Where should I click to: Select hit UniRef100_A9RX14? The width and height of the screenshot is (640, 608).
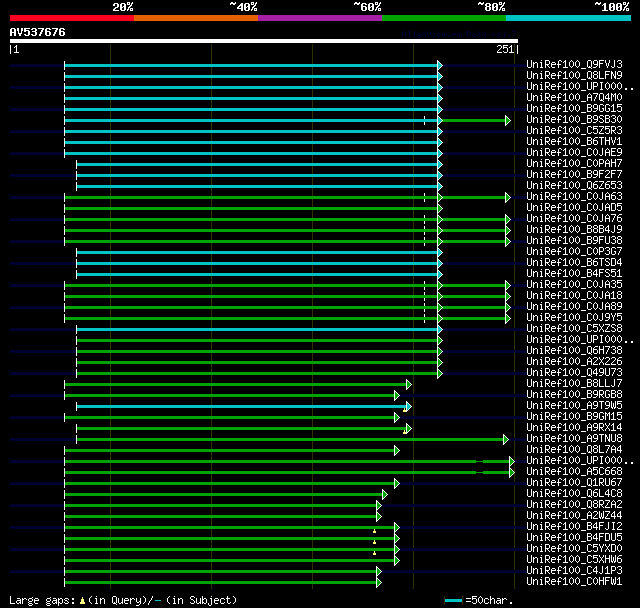pos(574,428)
